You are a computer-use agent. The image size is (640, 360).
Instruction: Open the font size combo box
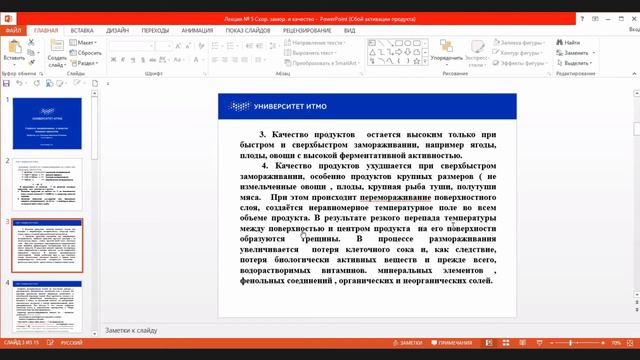click(164, 46)
